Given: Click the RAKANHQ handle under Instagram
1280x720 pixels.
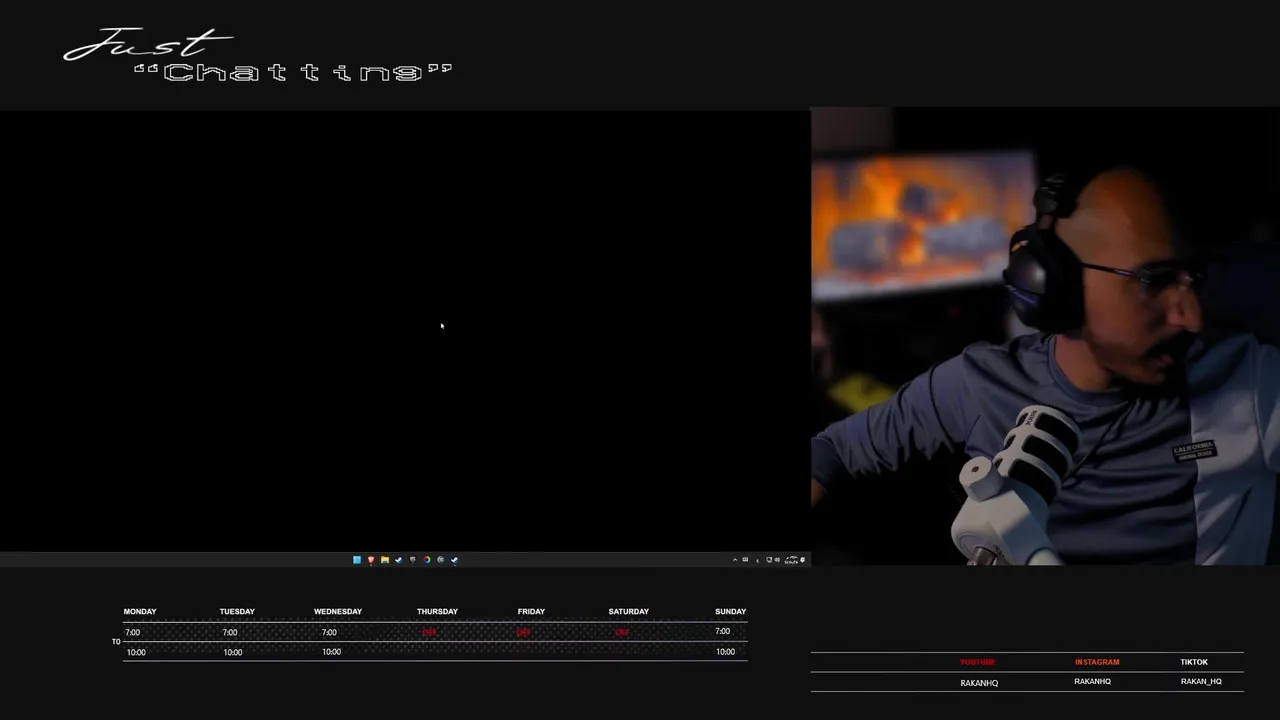Looking at the screenshot, I should (x=1092, y=681).
